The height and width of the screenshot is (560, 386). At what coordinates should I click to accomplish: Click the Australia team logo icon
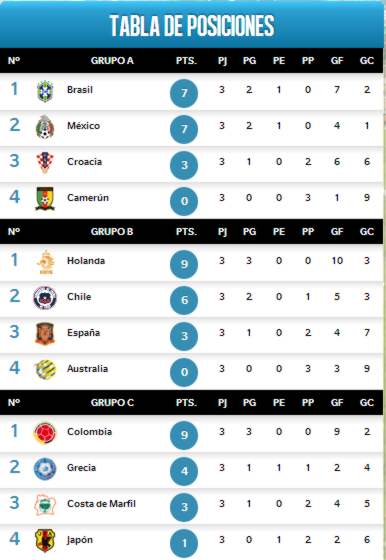tap(46, 369)
